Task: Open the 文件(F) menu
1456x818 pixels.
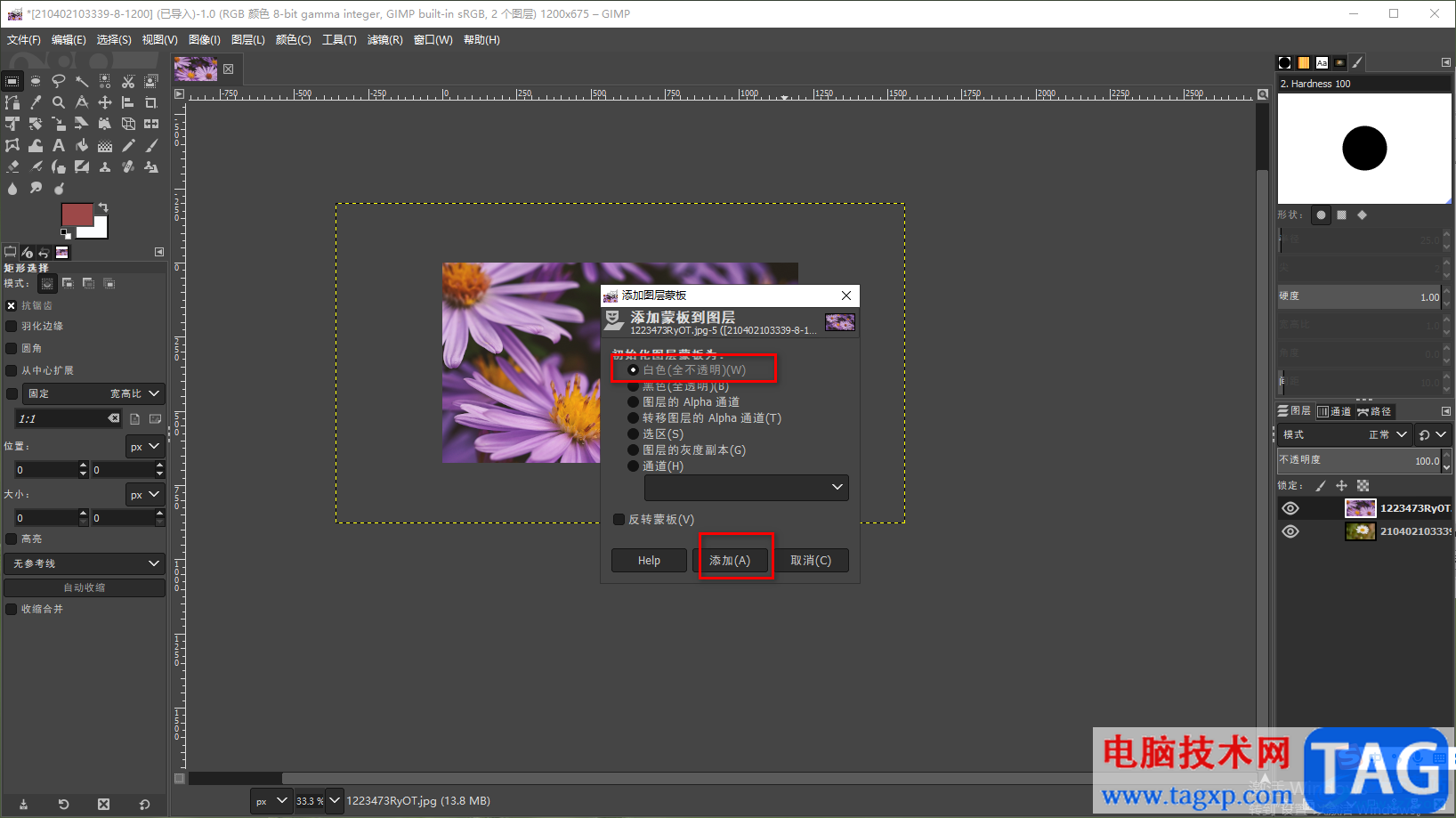Action: pyautogui.click(x=24, y=40)
